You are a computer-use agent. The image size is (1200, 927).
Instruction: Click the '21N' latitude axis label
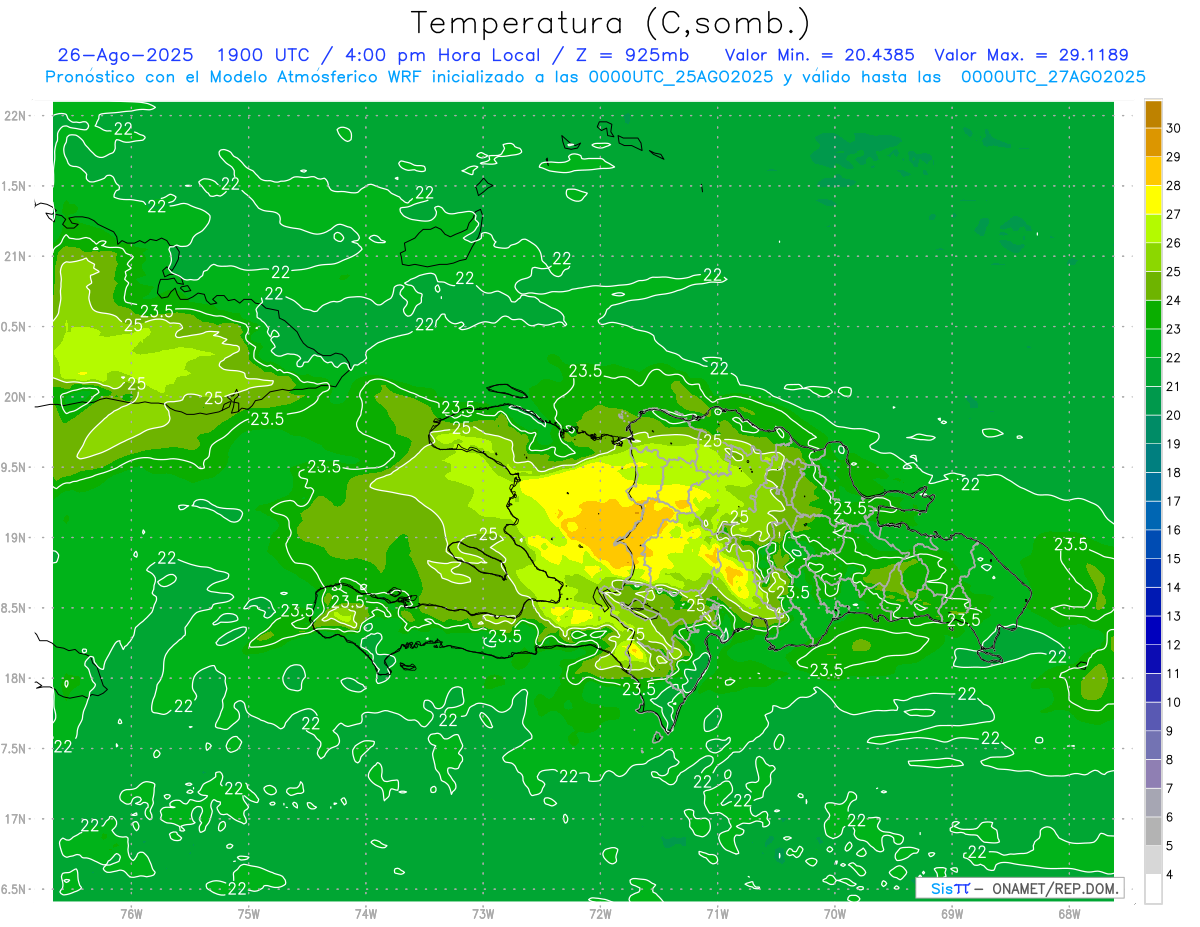pos(16,256)
